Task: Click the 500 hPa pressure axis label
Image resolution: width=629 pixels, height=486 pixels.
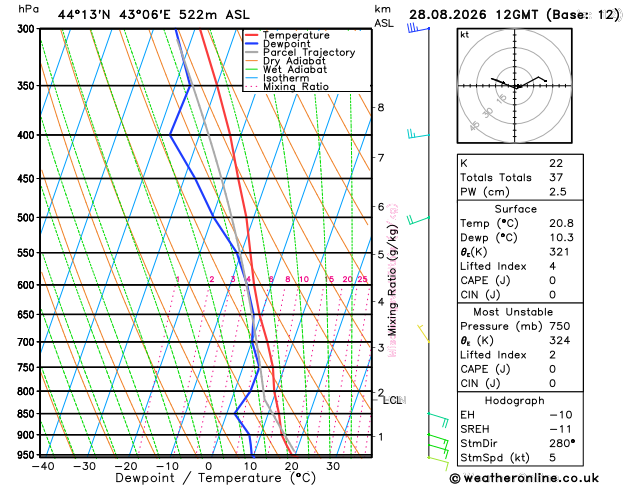Action: tap(28, 218)
